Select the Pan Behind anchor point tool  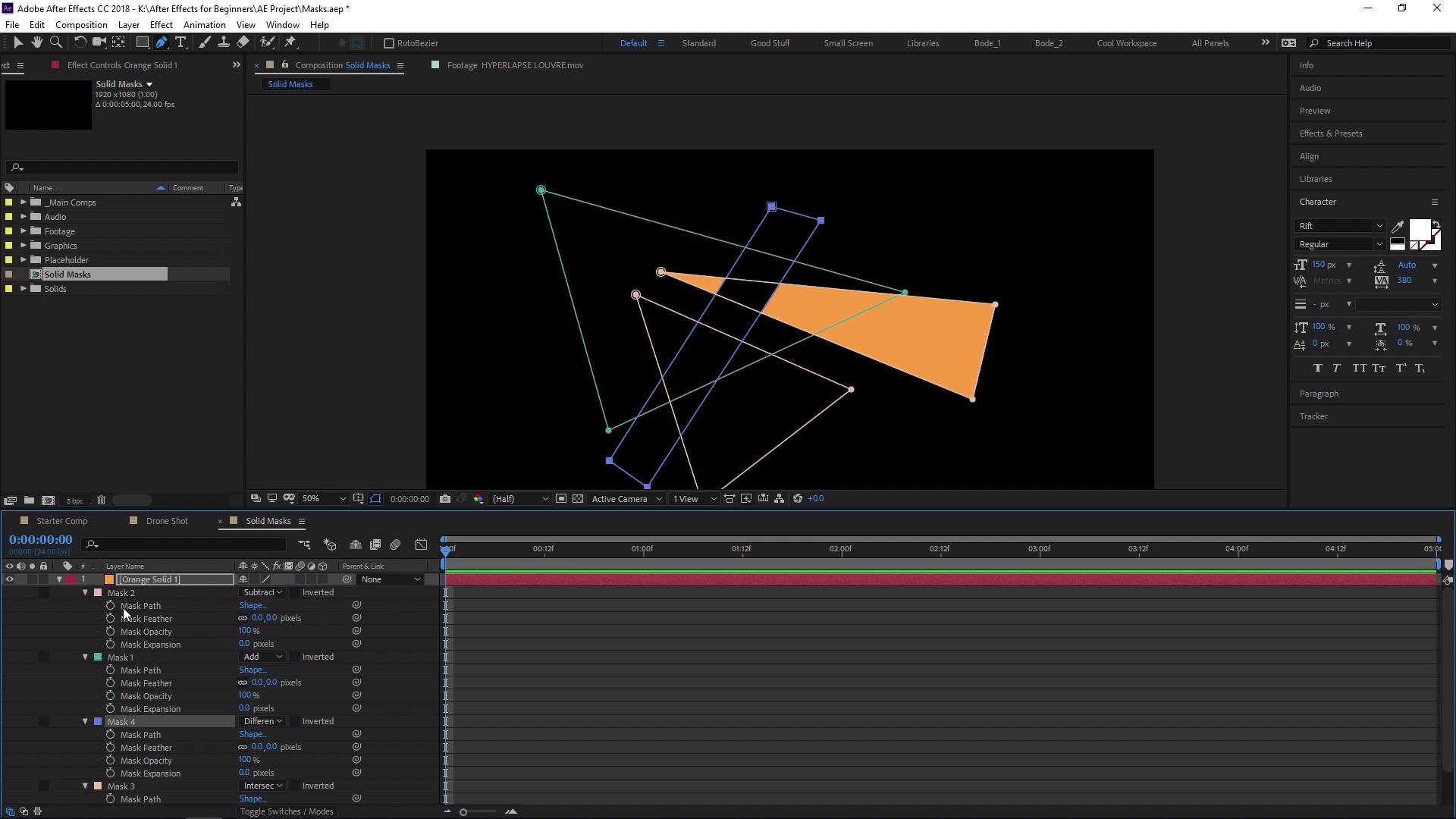[x=118, y=42]
